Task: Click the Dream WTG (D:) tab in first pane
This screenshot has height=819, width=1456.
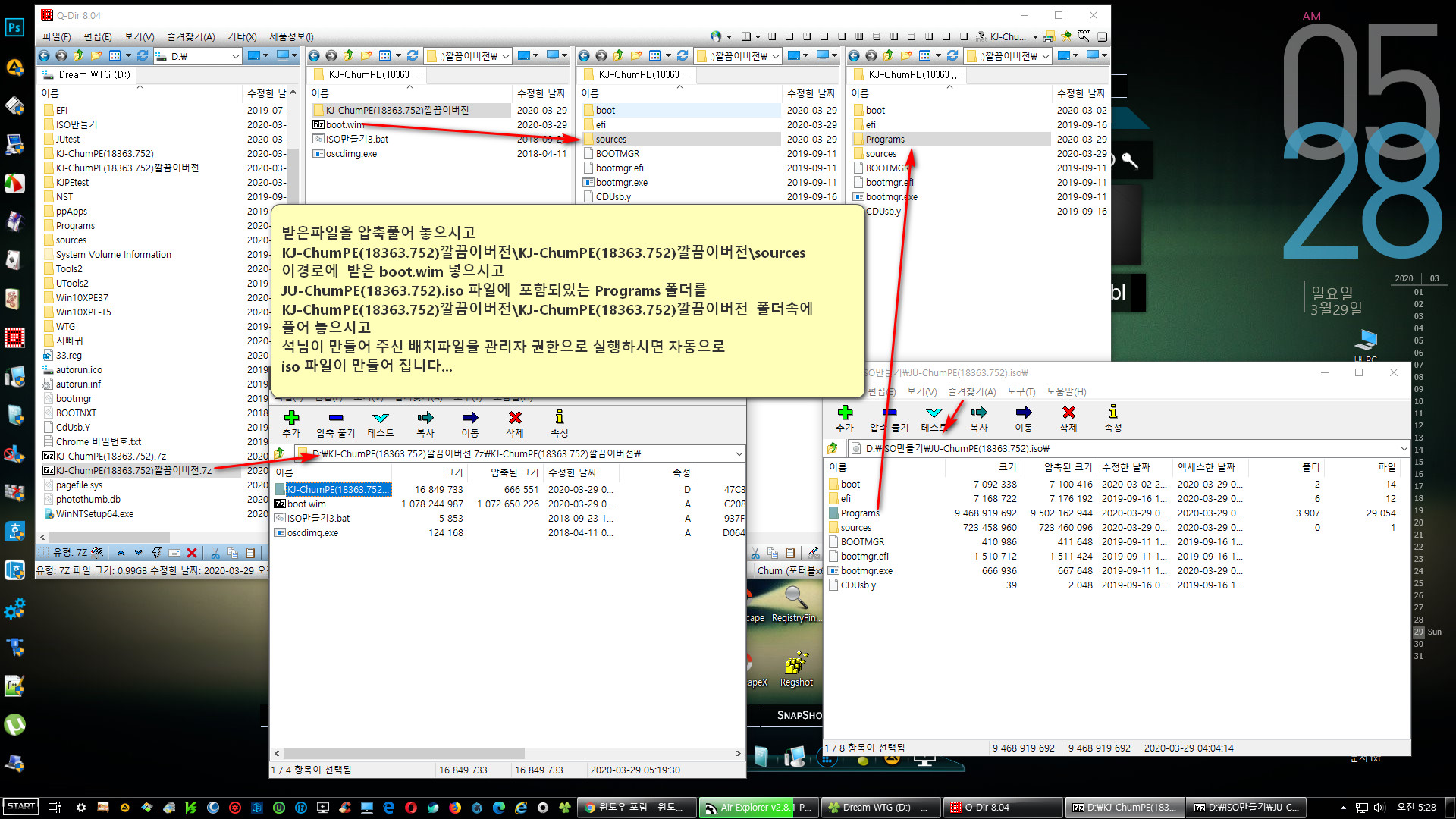Action: (86, 74)
